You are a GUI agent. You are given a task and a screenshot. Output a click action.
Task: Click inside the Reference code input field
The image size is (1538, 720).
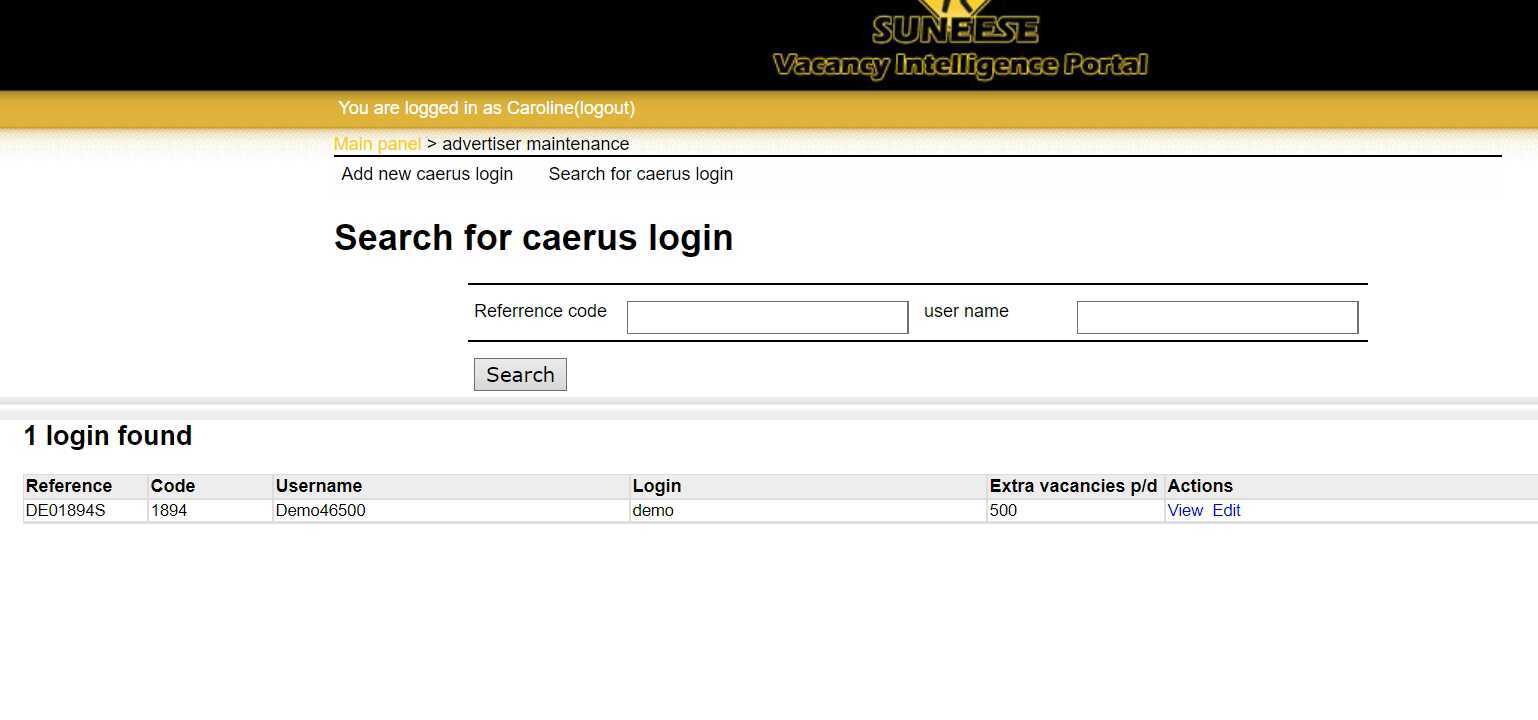766,317
